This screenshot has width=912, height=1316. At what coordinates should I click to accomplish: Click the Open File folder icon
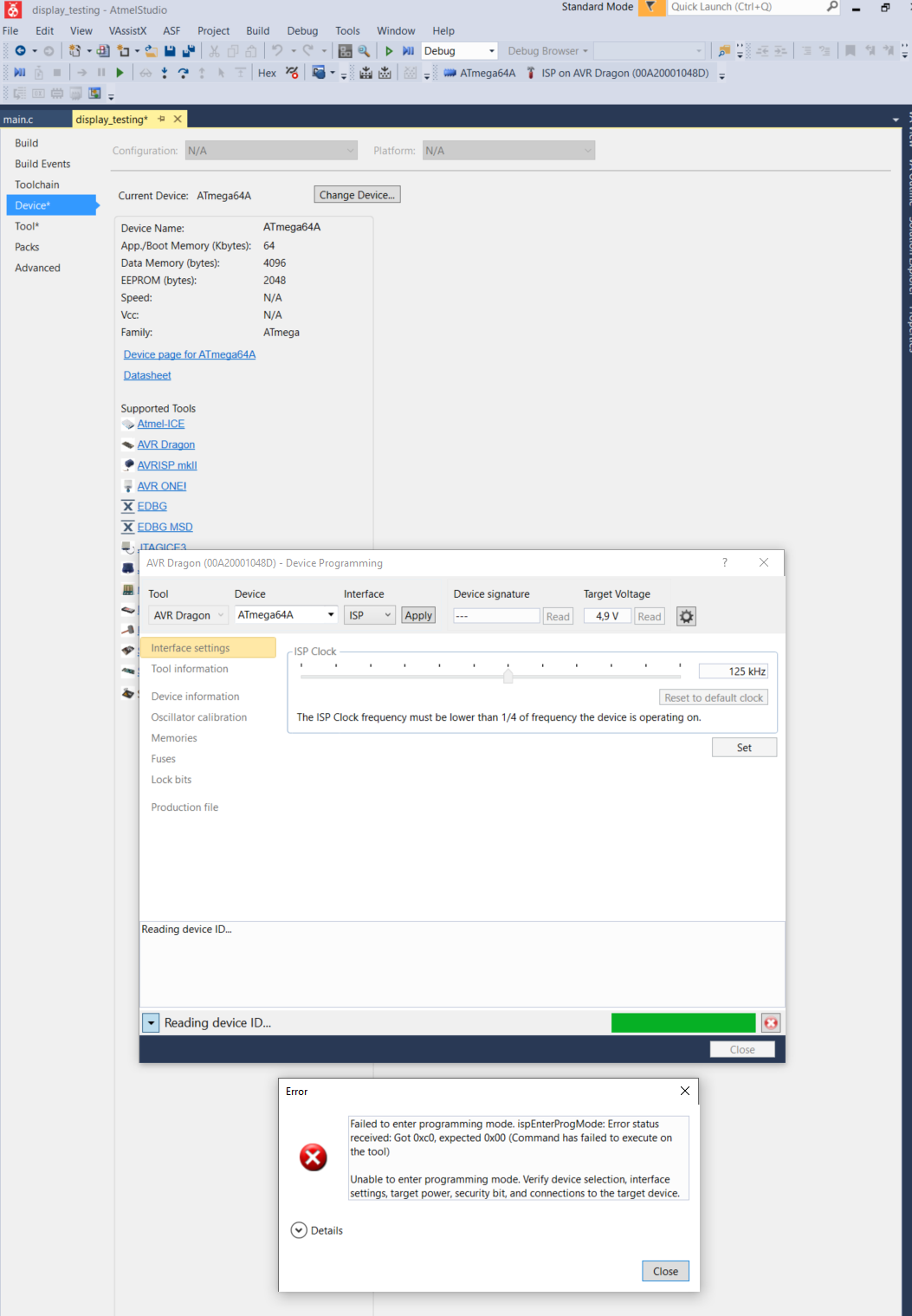coord(151,51)
